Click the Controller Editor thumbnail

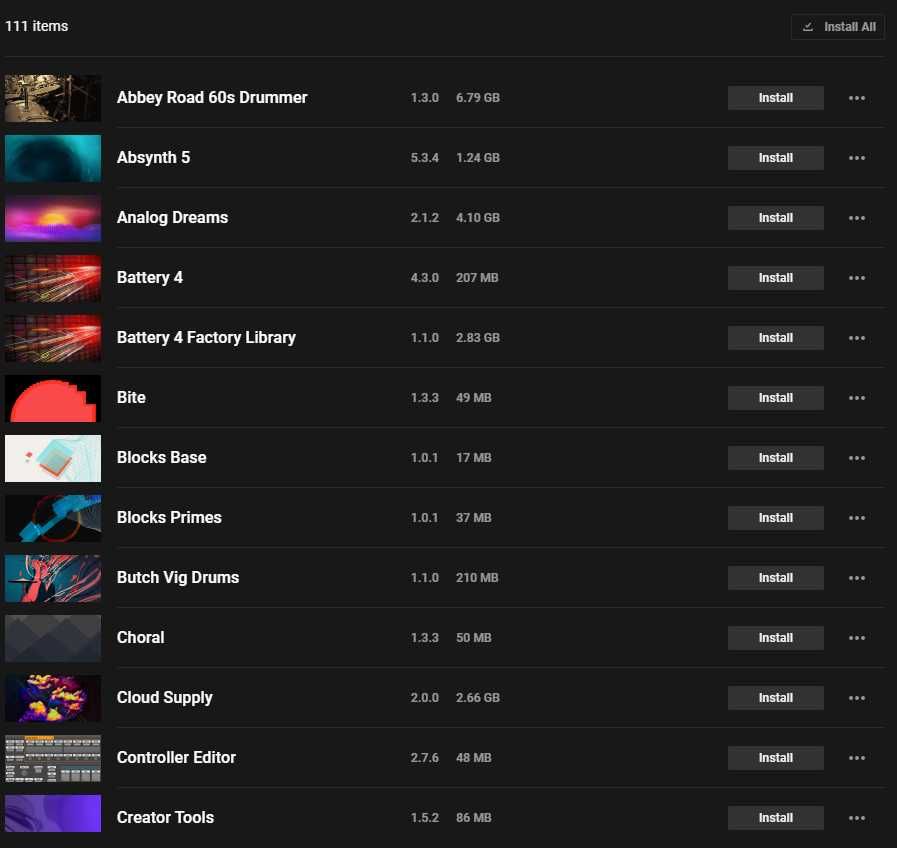tap(53, 758)
